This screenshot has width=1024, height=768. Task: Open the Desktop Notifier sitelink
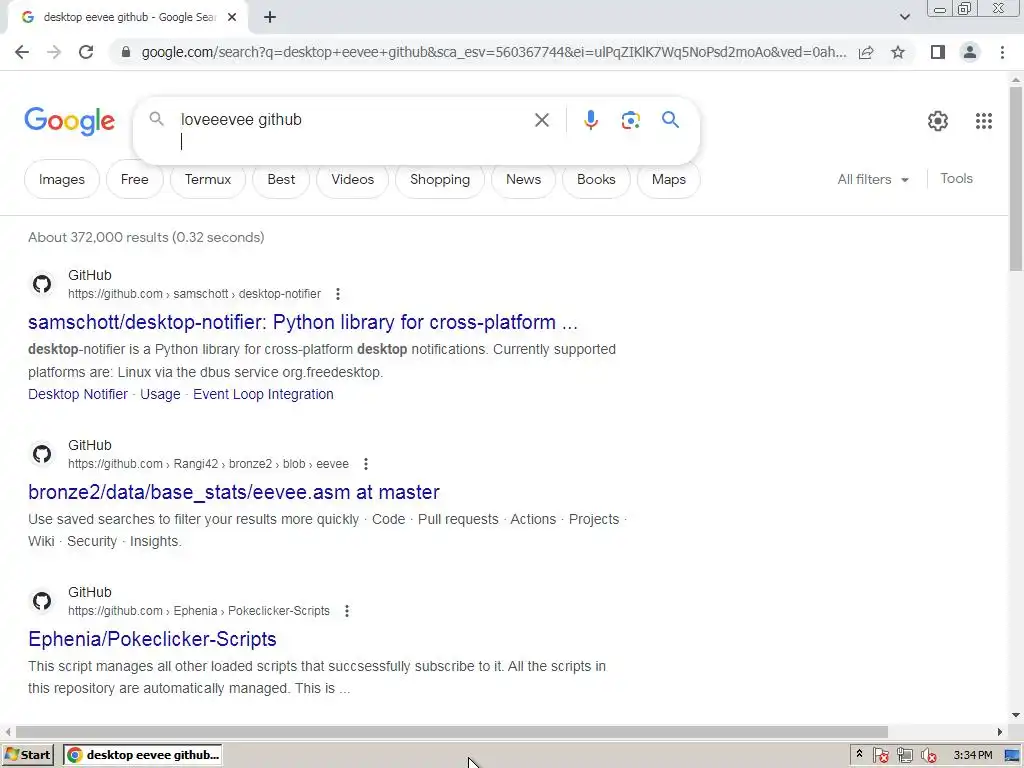[x=78, y=394]
